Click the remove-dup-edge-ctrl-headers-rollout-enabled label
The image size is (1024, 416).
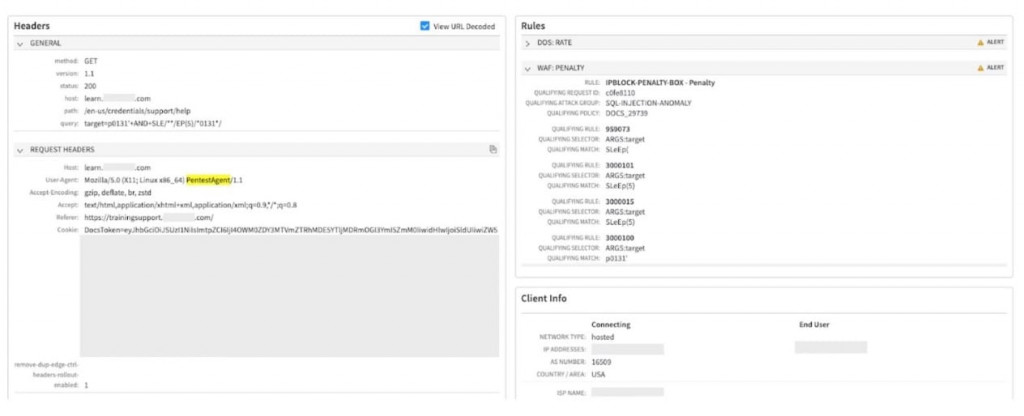[46, 375]
